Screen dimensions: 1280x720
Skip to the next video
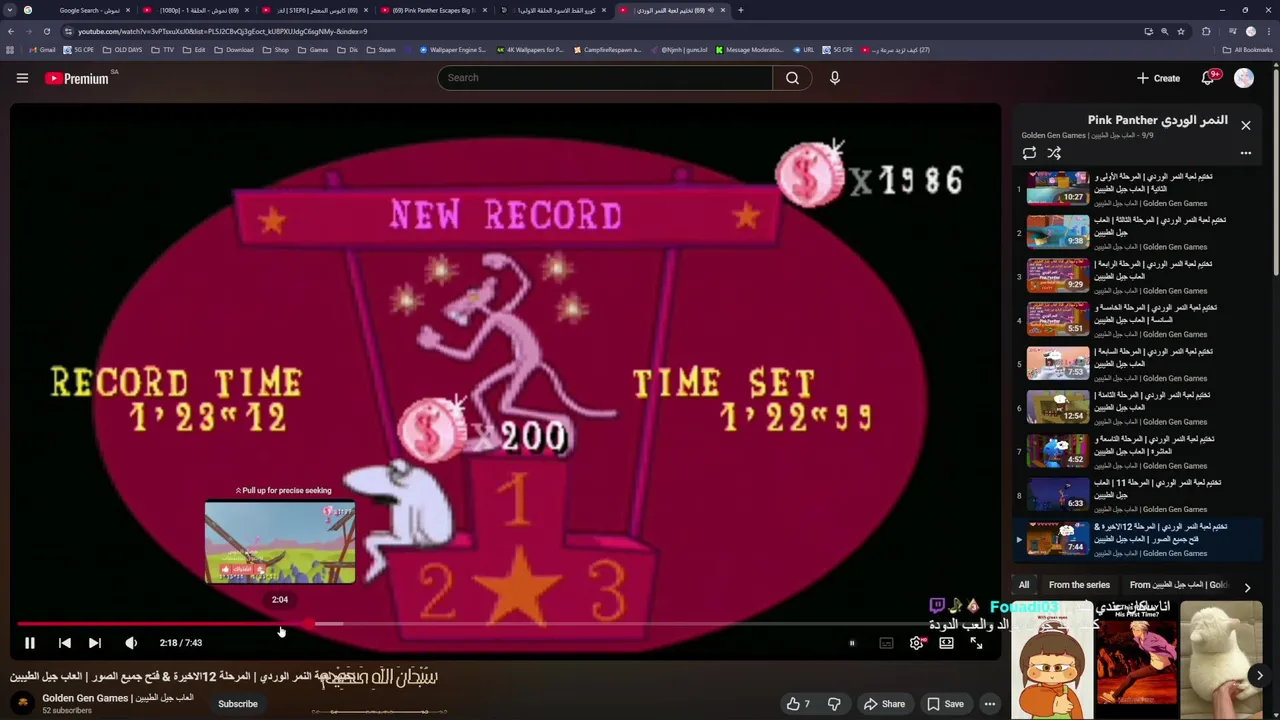coord(94,643)
